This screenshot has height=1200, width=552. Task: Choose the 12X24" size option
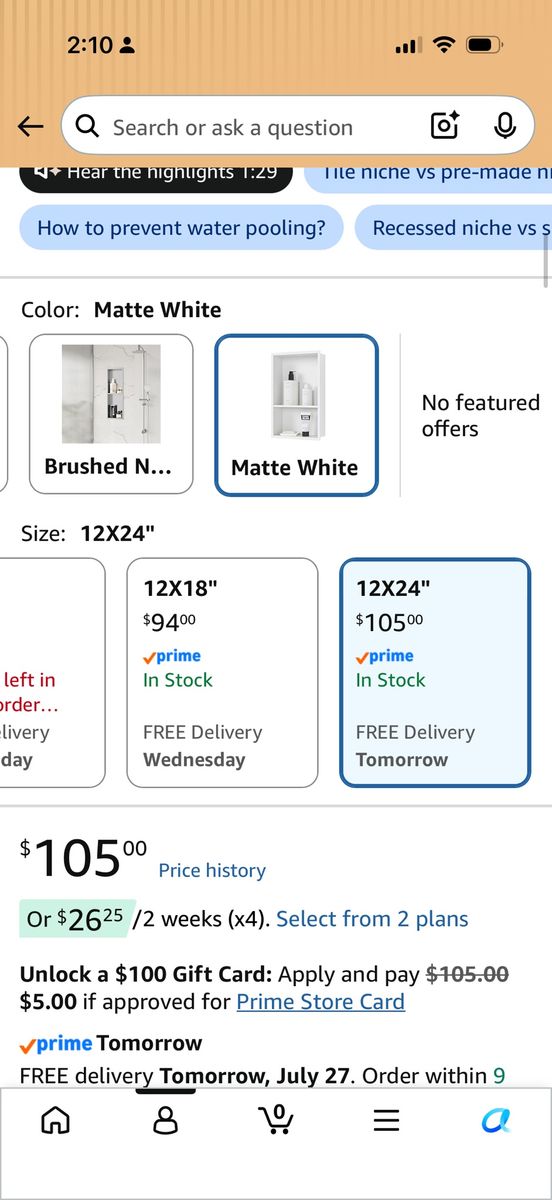[435, 673]
